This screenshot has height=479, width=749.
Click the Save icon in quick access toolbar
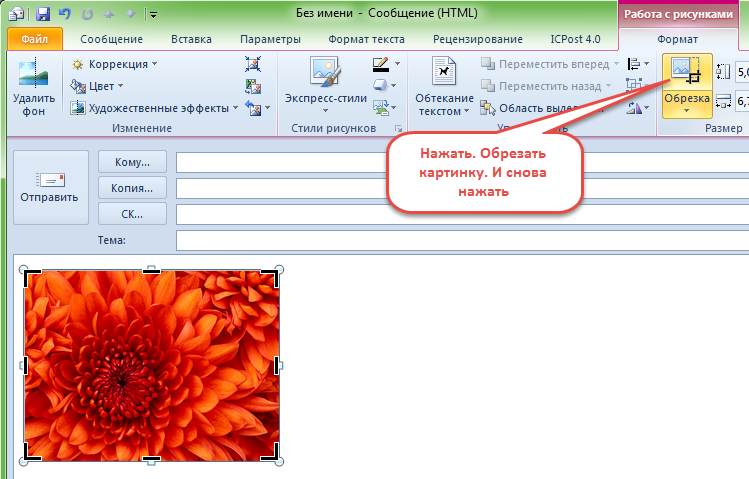pos(43,14)
